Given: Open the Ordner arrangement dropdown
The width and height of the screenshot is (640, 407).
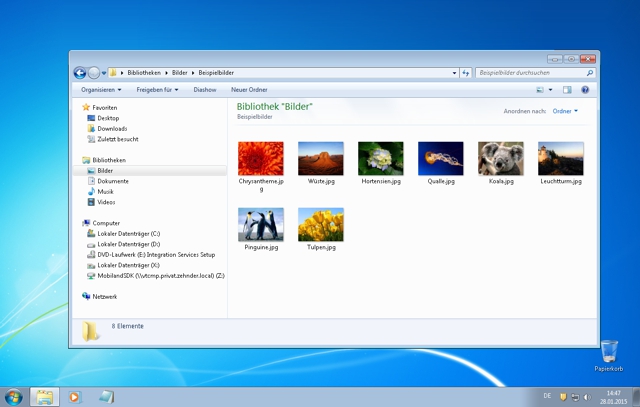Looking at the screenshot, I should point(565,111).
